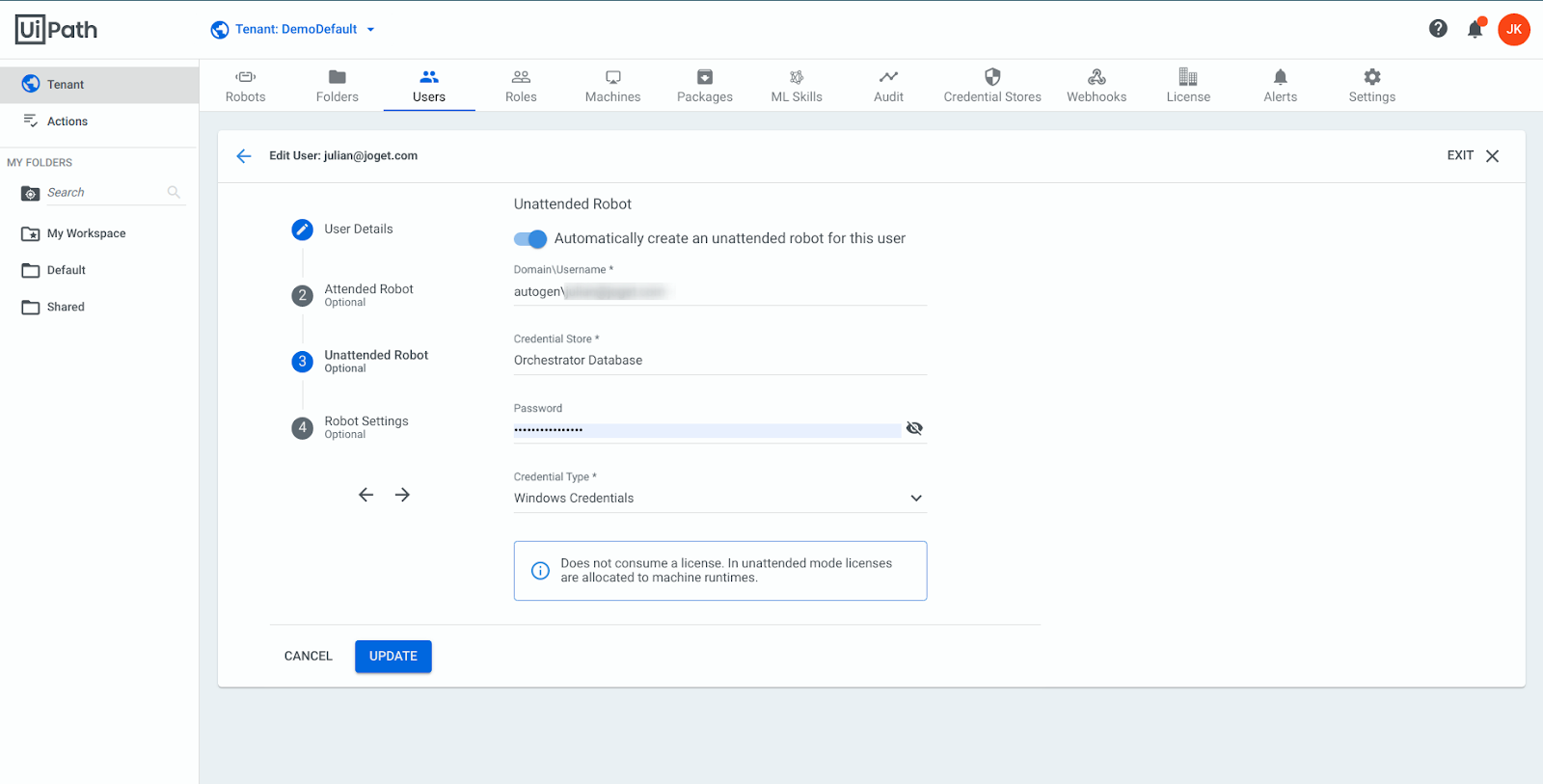
Task: Expand the Credential Type dropdown
Action: (720, 499)
